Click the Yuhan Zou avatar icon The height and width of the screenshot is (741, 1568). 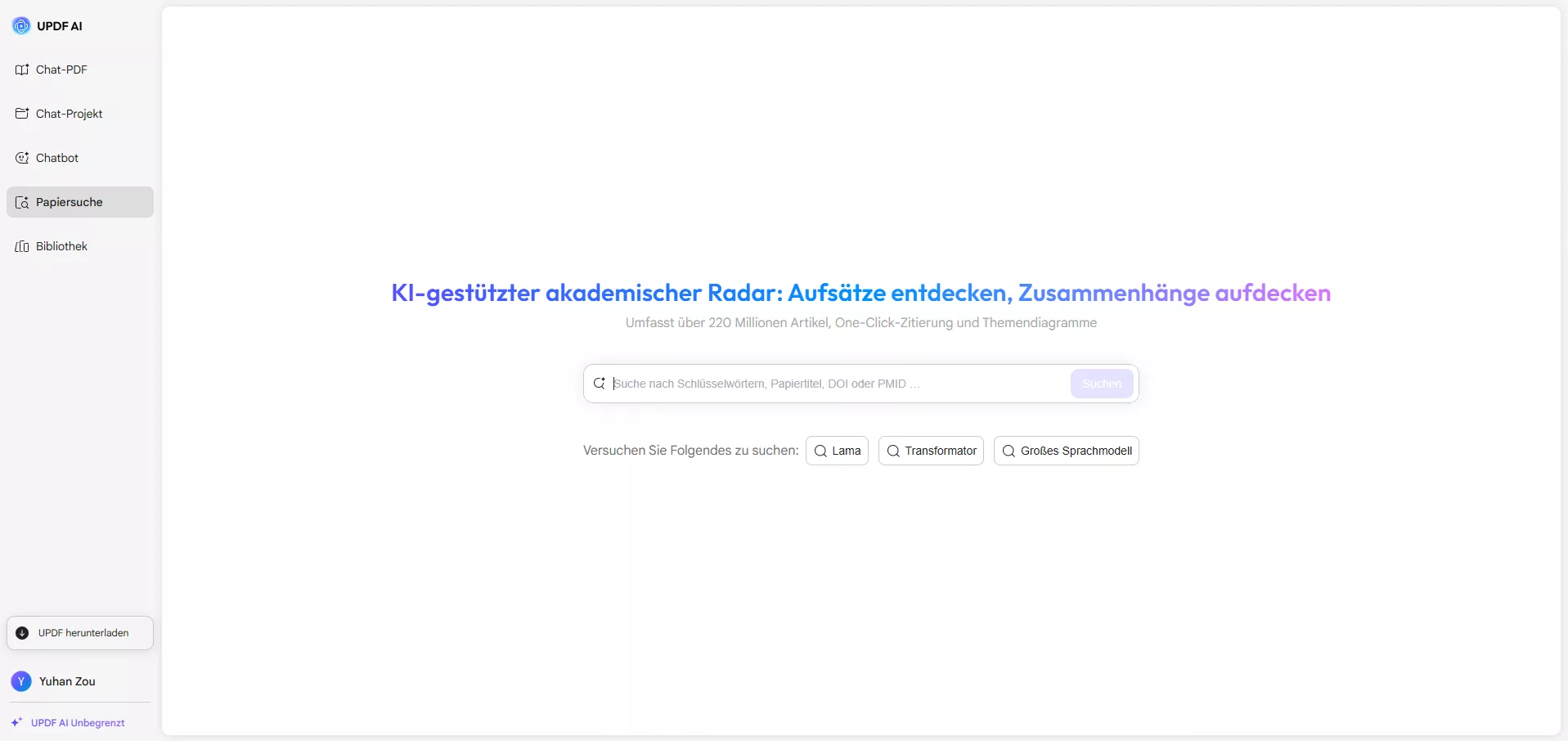[21, 681]
